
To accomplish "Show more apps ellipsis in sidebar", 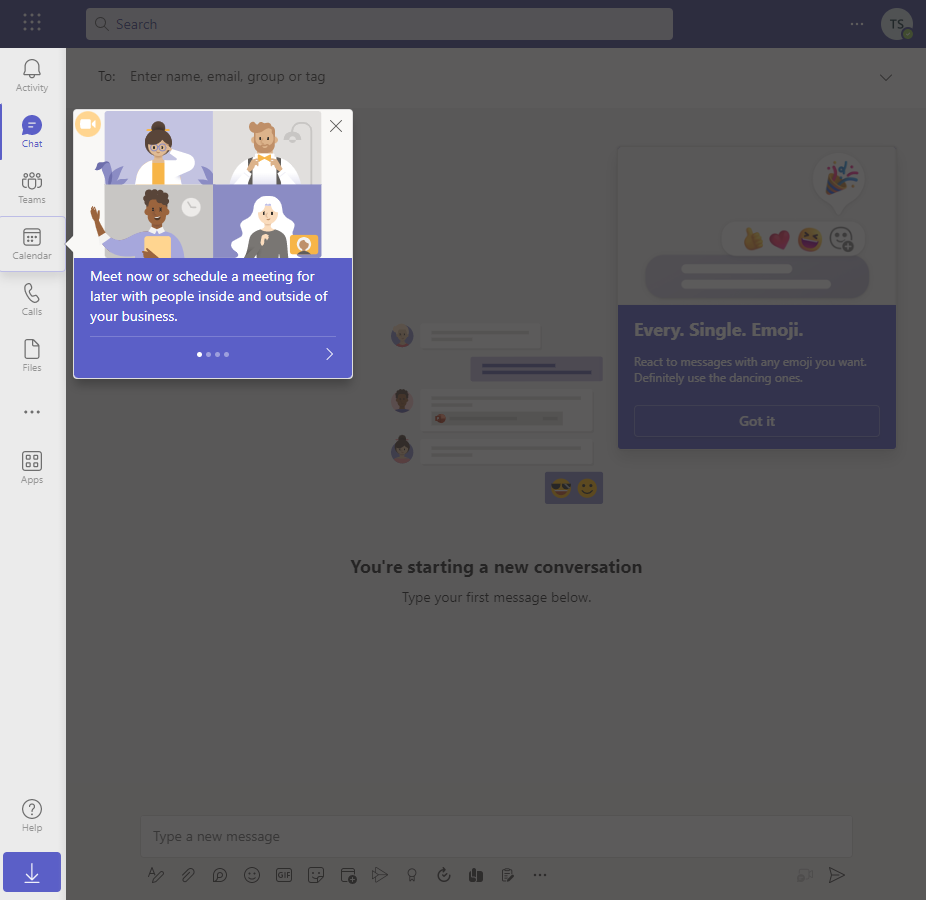I will pyautogui.click(x=32, y=412).
